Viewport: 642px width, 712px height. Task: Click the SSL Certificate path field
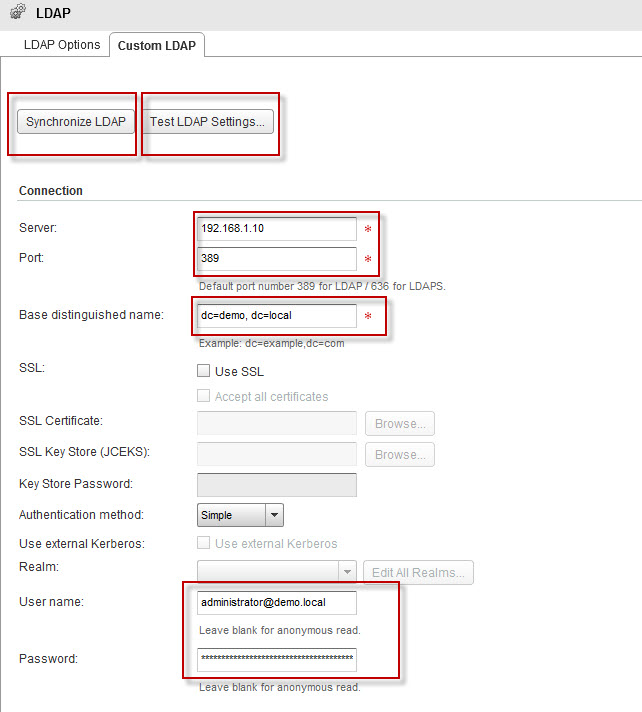[x=277, y=423]
